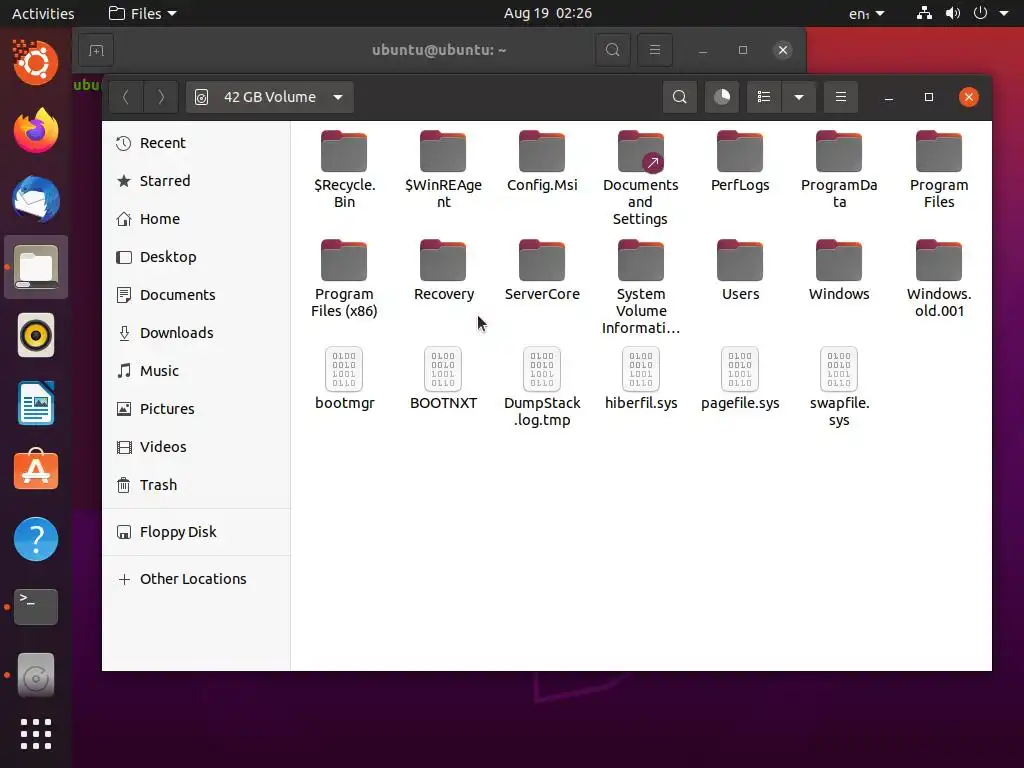Select the DumpStack.log.tmp file
This screenshot has height=768, width=1024.
[x=542, y=387]
